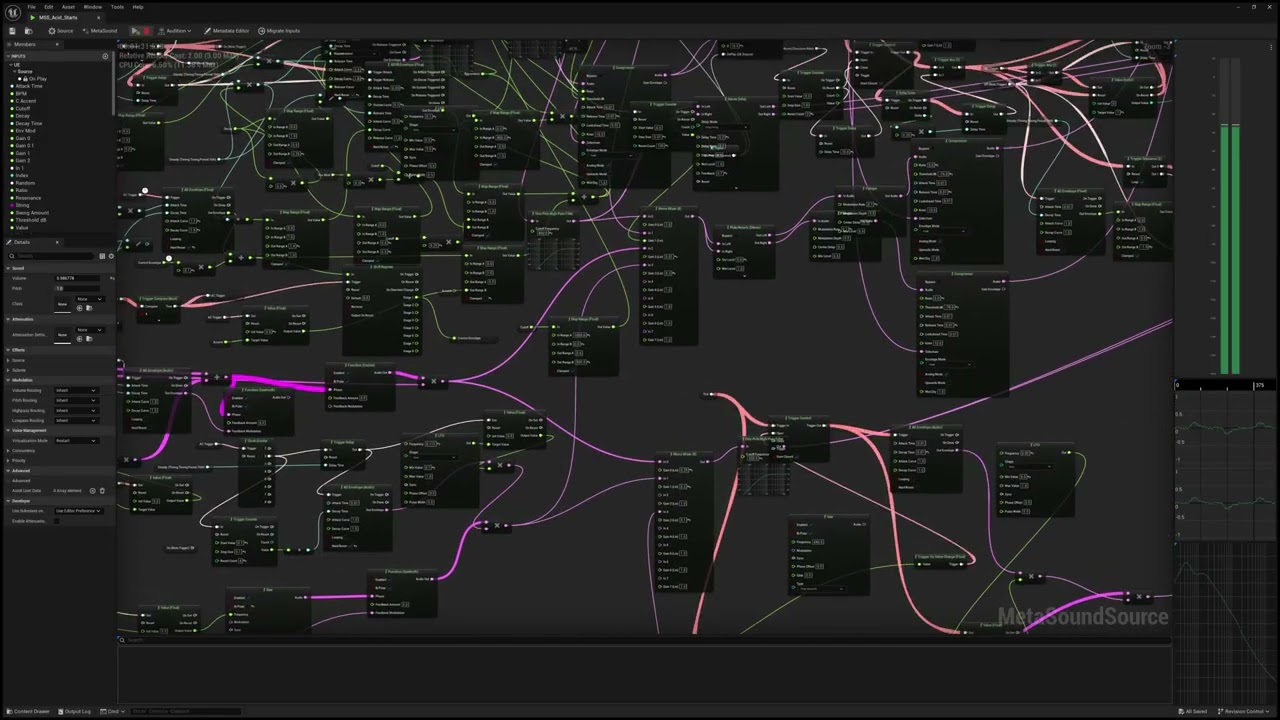
Task: Click the console command input field
Action: click(x=185, y=711)
